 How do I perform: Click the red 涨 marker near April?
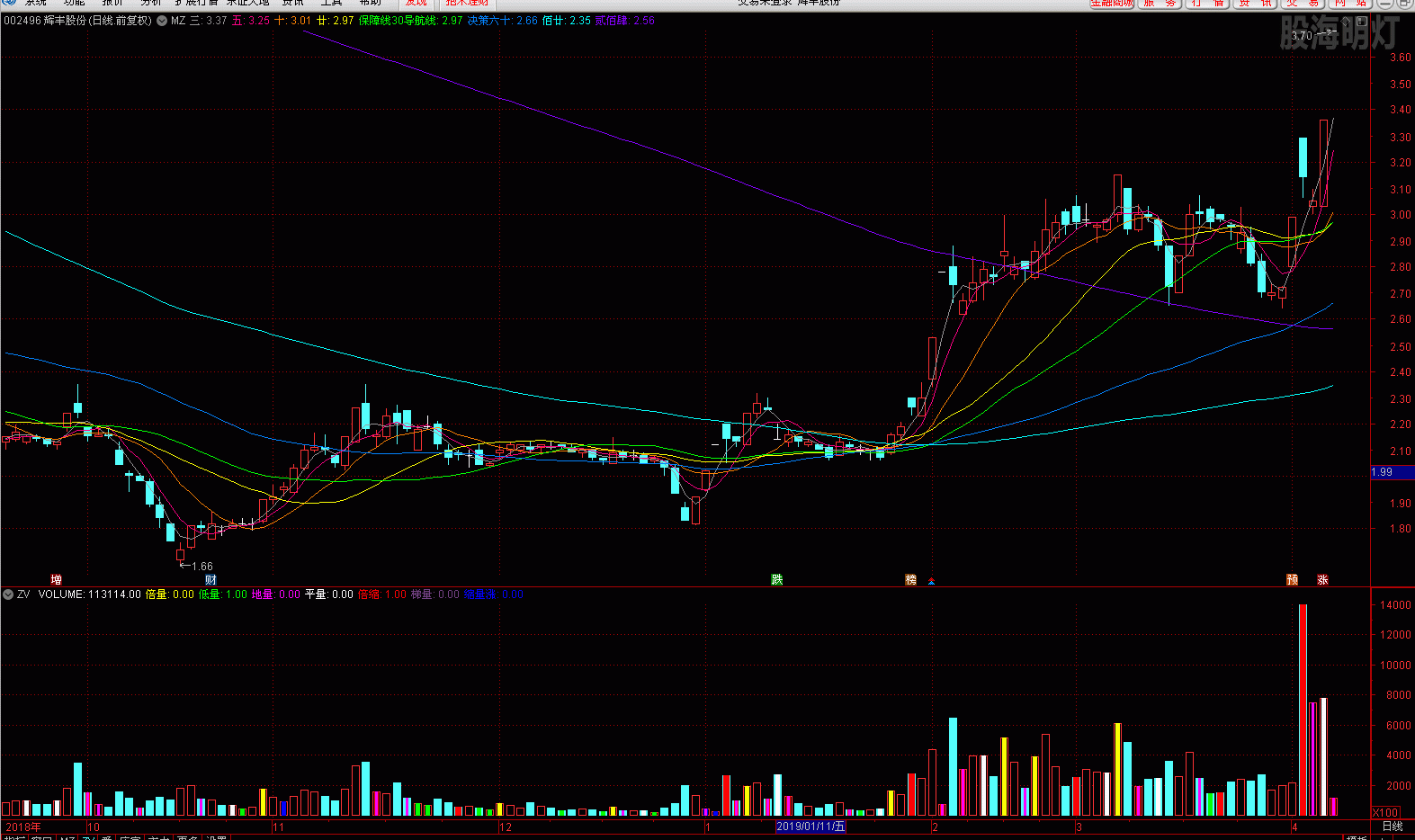(x=1322, y=580)
